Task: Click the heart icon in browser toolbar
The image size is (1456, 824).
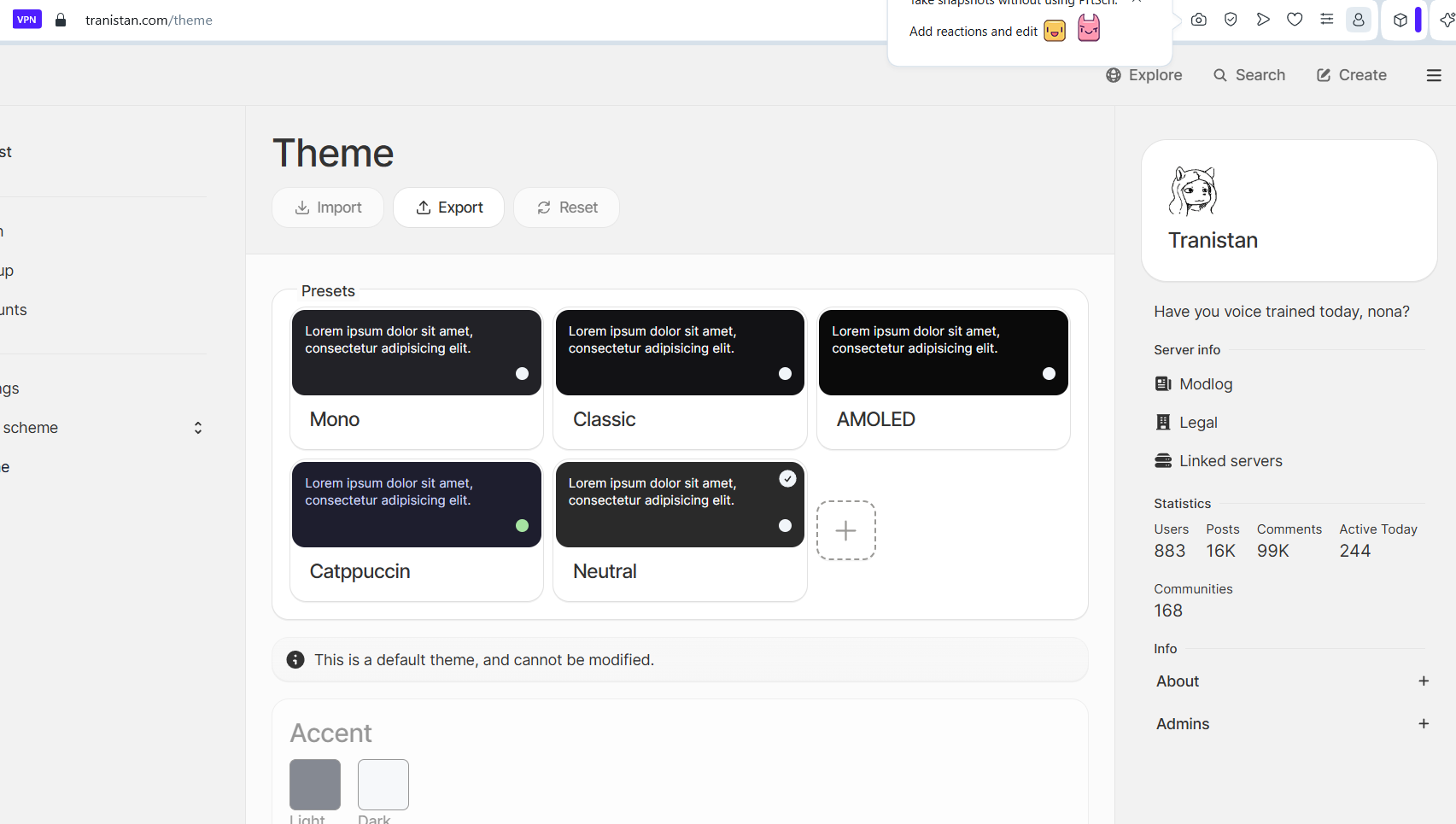Action: coord(1295,20)
